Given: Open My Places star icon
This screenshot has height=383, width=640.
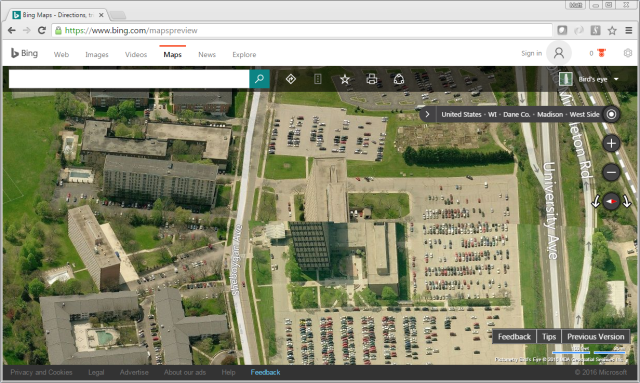Looking at the screenshot, I should [345, 79].
